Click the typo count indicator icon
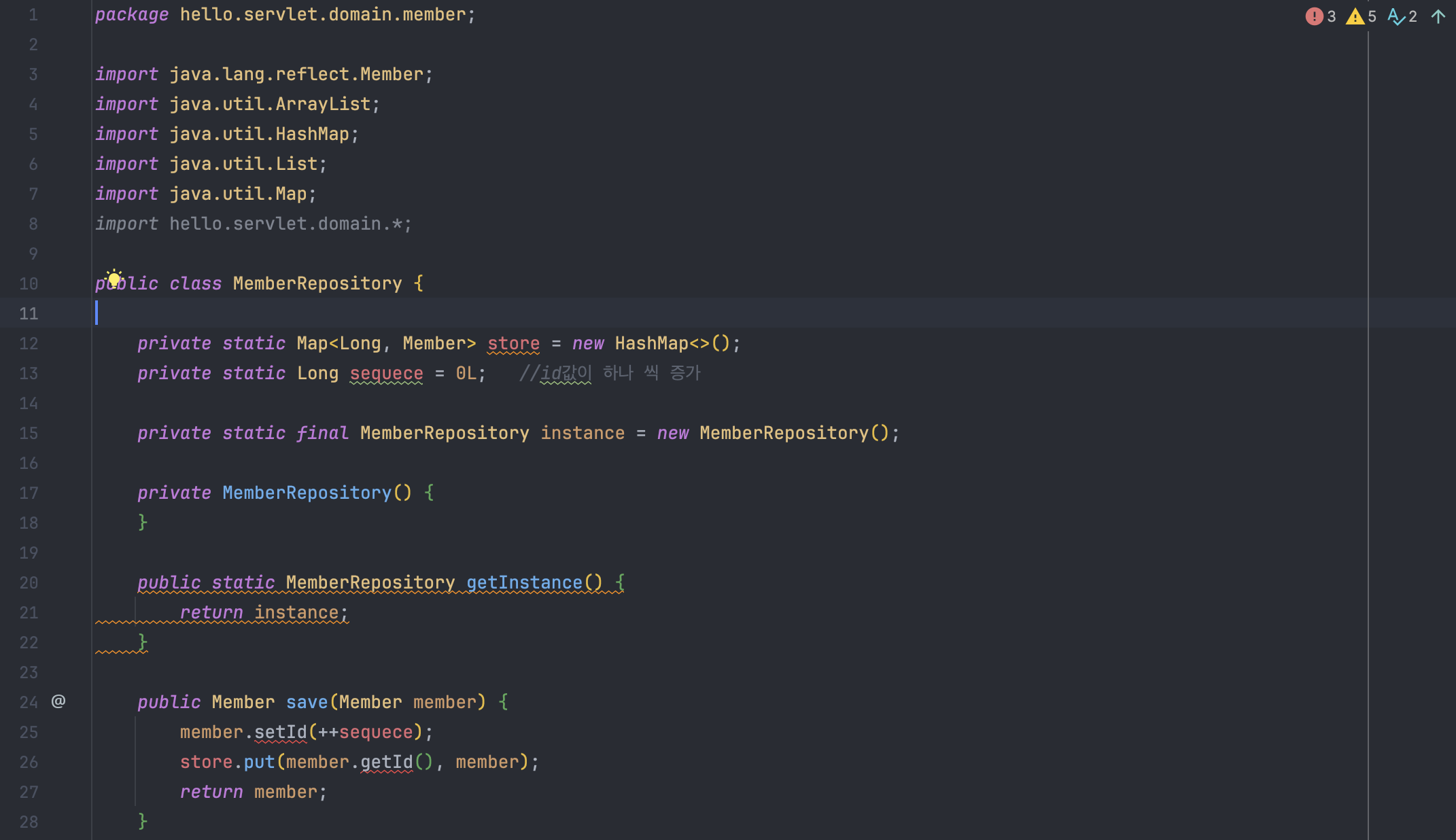1456x840 pixels. click(x=1396, y=16)
